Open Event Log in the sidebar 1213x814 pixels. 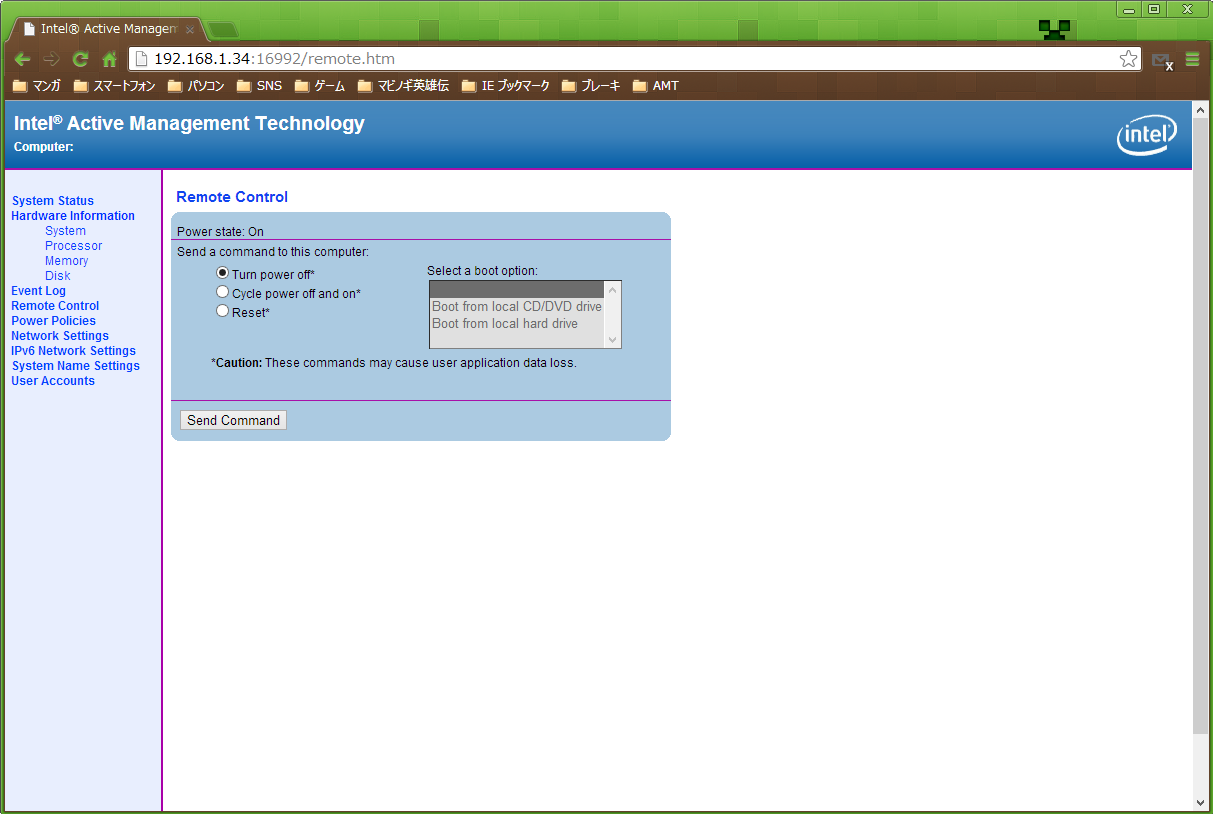click(38, 291)
